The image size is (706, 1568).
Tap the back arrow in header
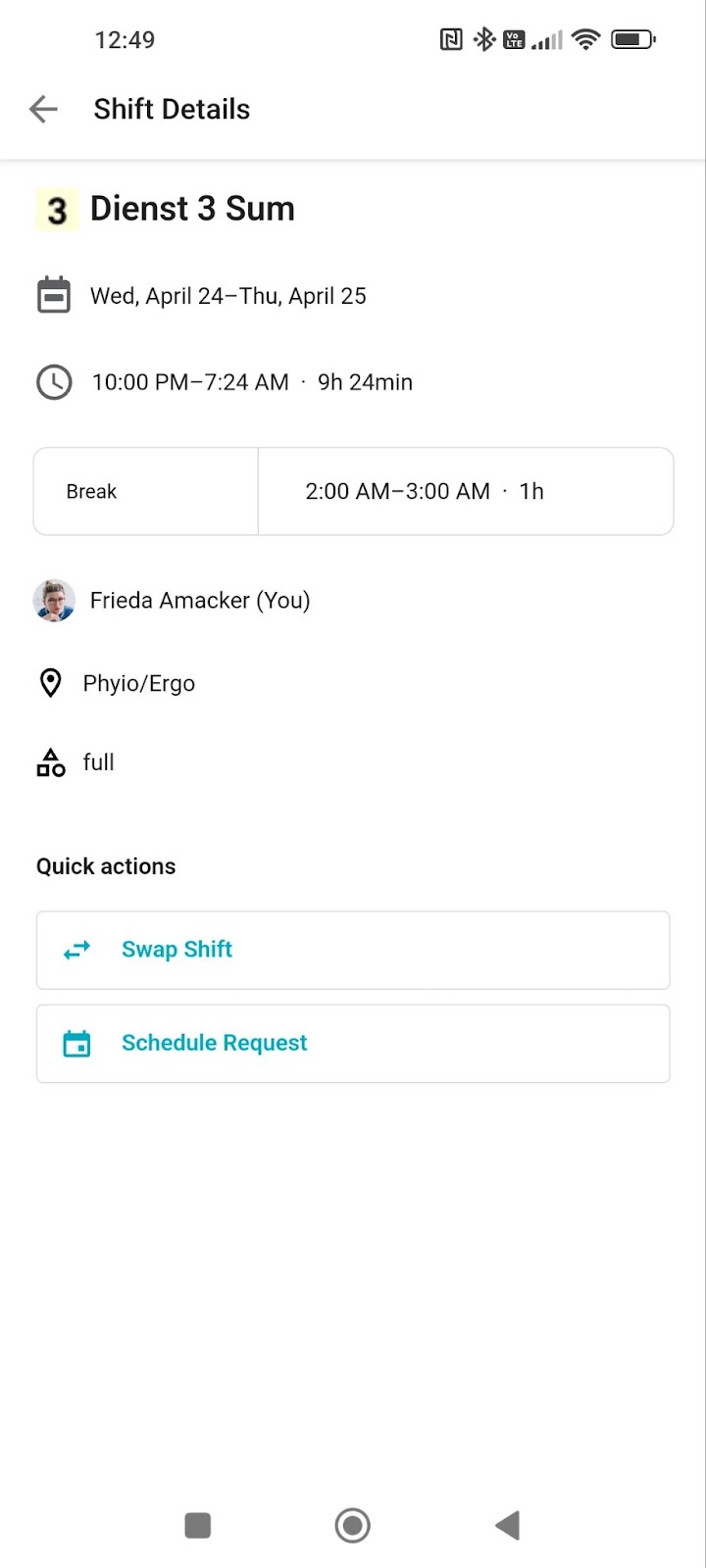click(x=44, y=109)
